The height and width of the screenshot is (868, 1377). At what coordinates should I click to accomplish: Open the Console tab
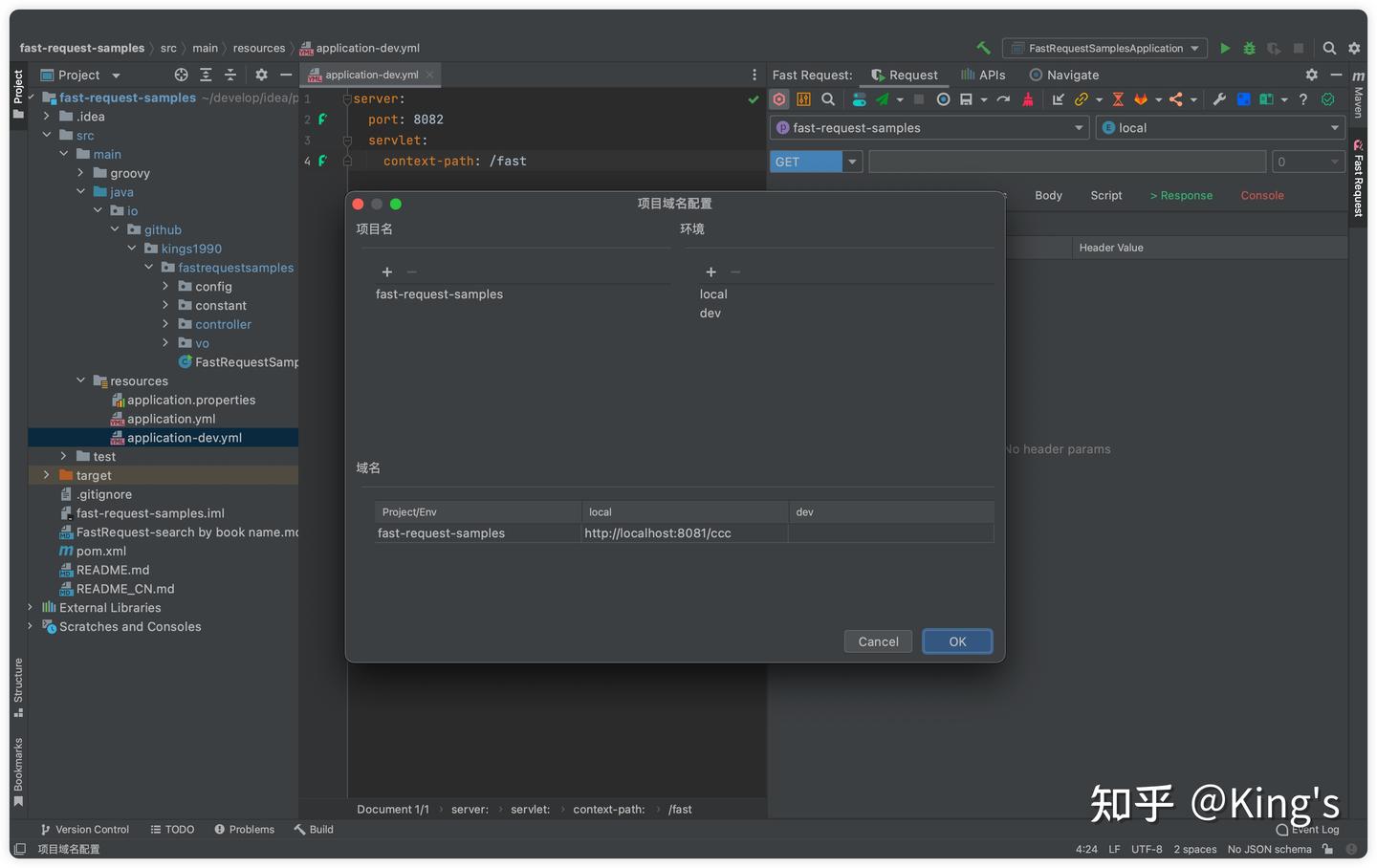click(1262, 195)
